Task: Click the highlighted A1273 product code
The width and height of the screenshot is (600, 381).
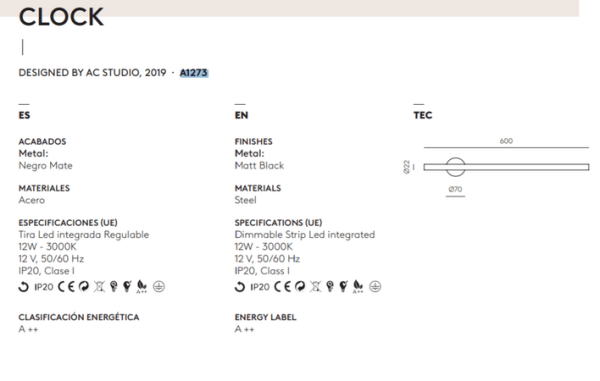Action: pyautogui.click(x=194, y=73)
